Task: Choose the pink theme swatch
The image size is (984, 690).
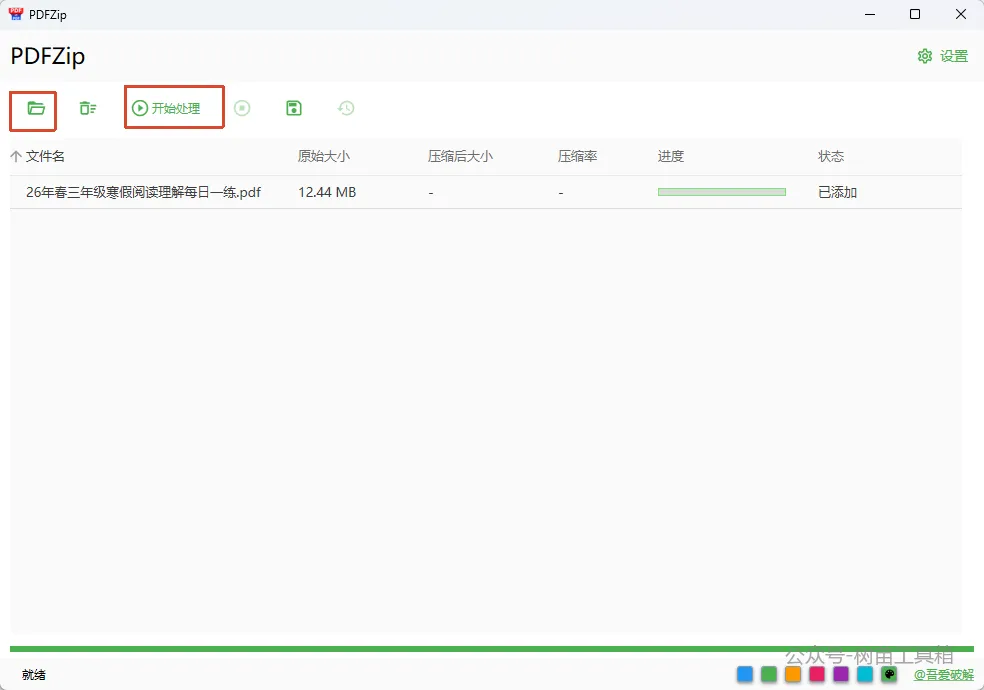Action: click(x=817, y=674)
